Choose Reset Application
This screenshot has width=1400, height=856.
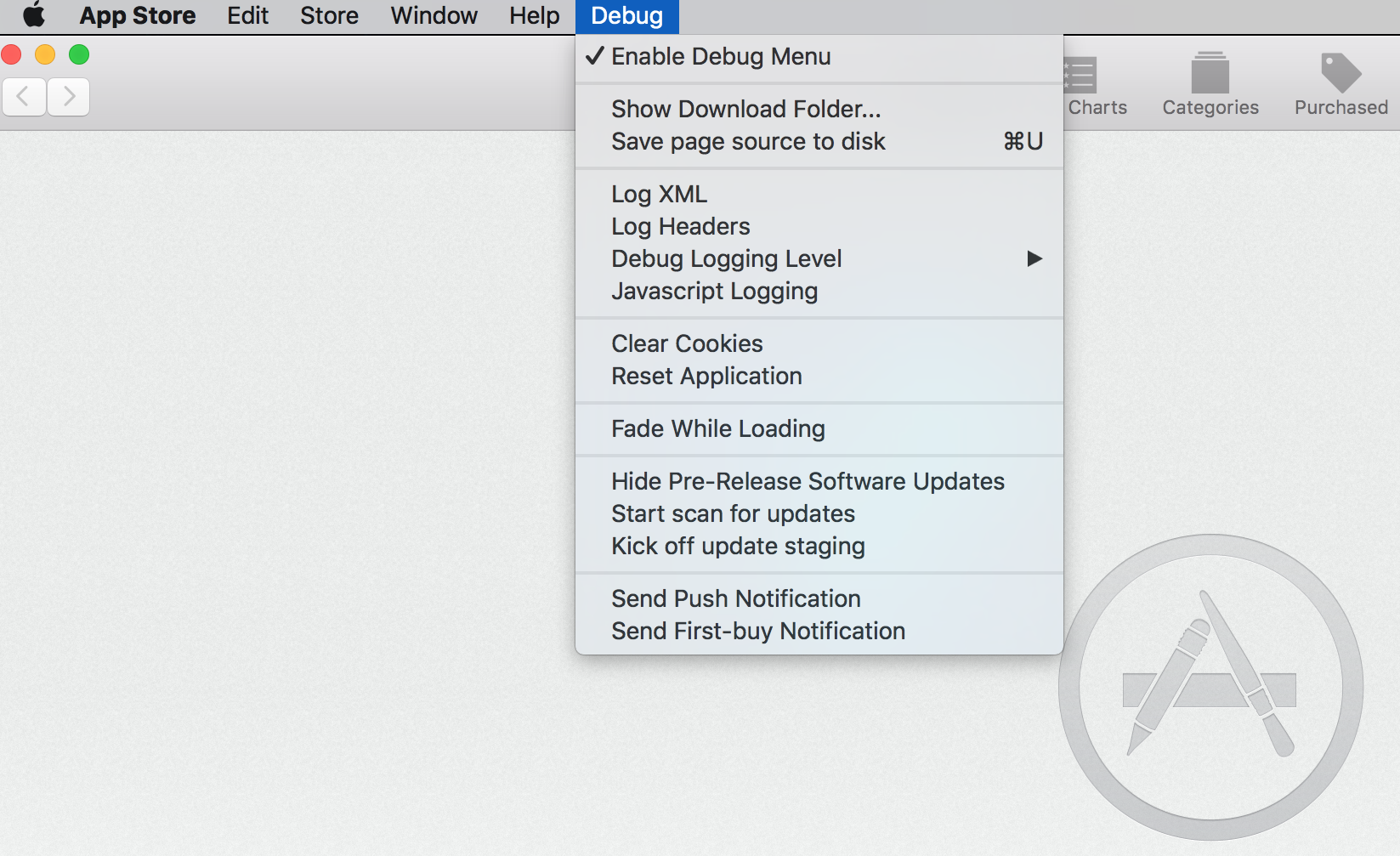click(819, 376)
